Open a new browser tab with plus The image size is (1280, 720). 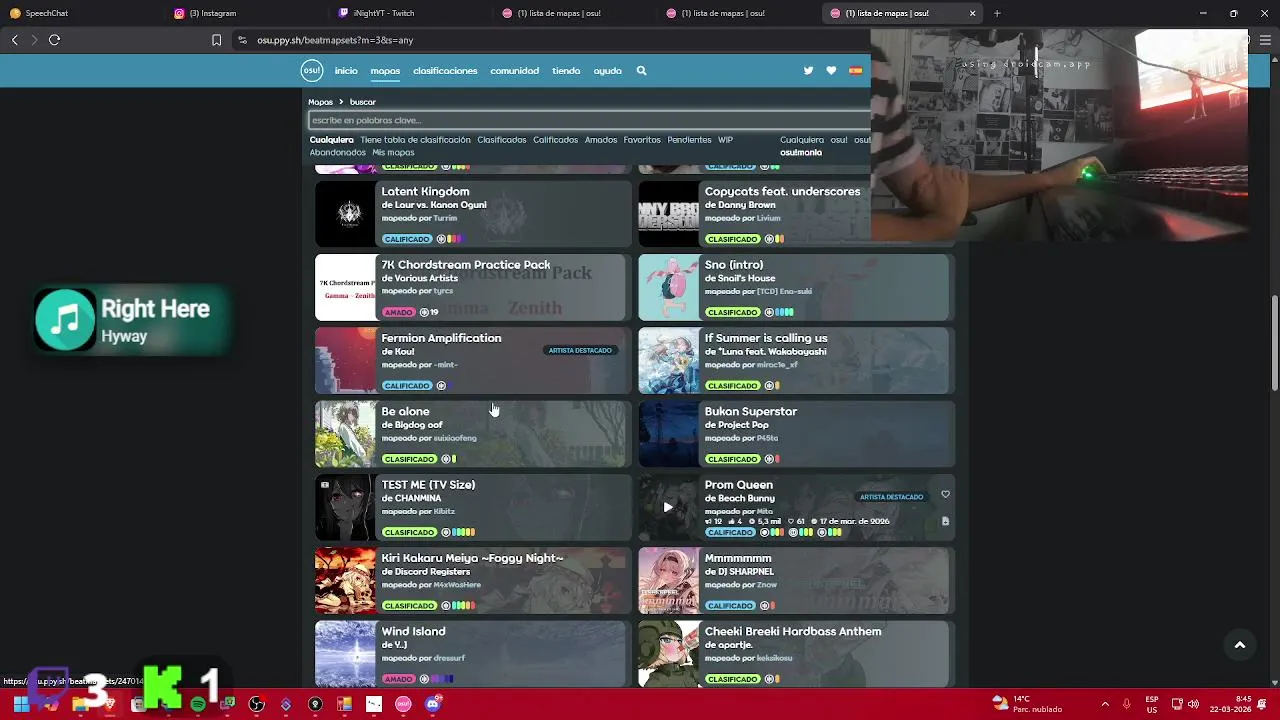(x=997, y=13)
